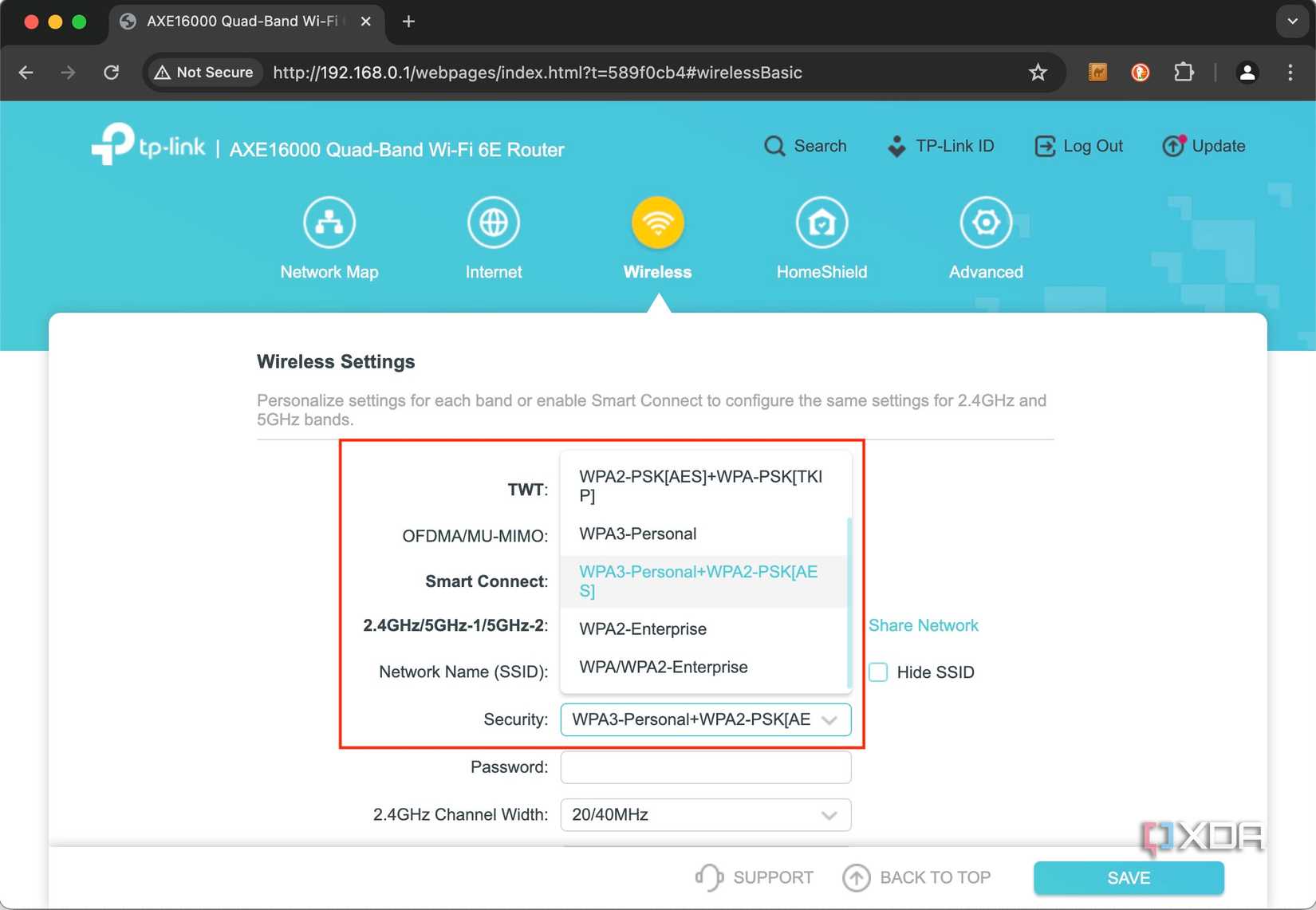
Task: Click the SAVE button
Action: pyautogui.click(x=1128, y=877)
